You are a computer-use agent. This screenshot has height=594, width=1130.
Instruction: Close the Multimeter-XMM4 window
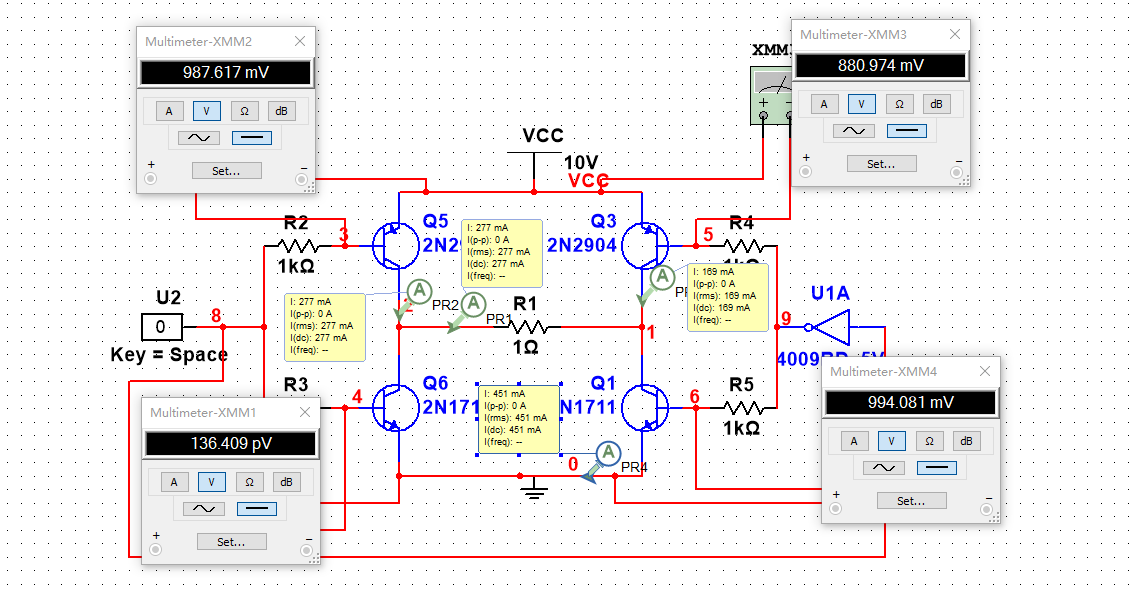point(985,371)
